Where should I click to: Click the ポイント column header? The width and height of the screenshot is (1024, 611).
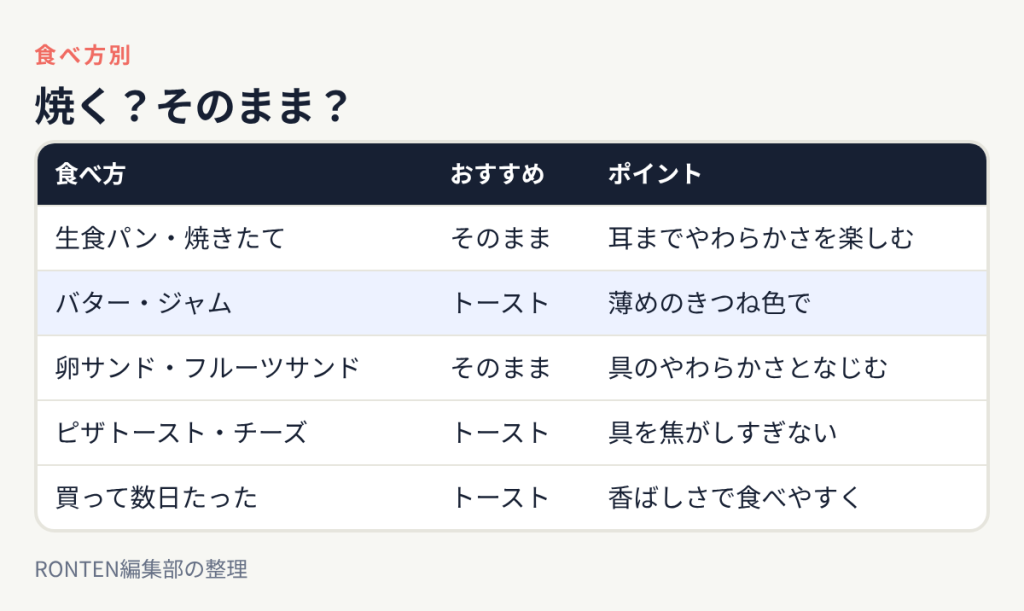click(654, 174)
